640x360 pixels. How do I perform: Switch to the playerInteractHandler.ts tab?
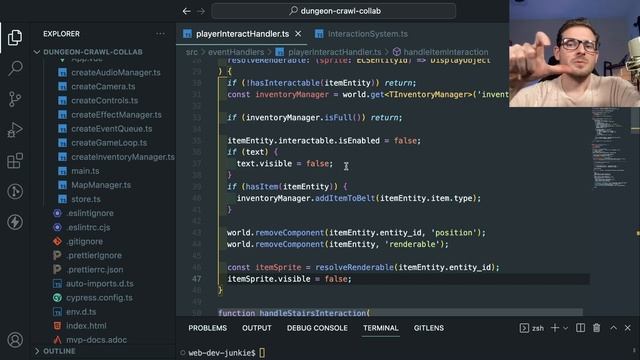(242, 34)
